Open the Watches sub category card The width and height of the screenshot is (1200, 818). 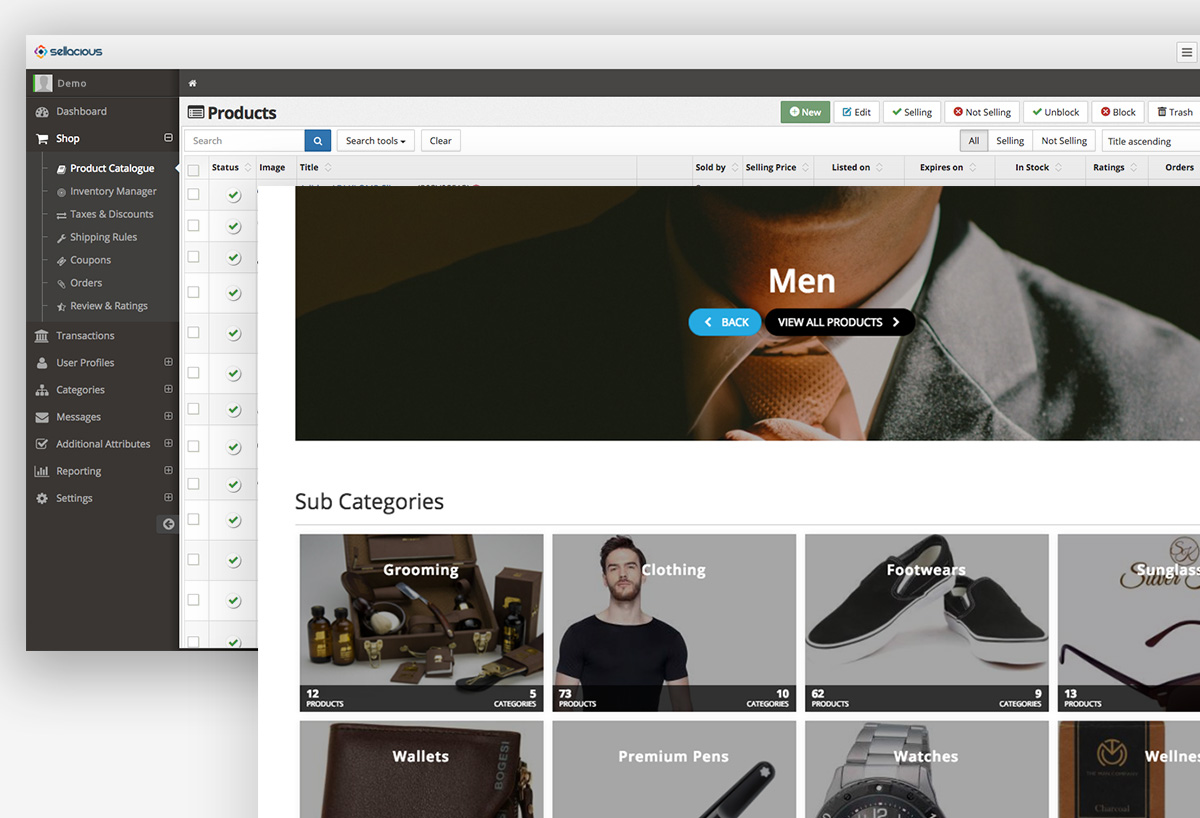pyautogui.click(x=927, y=770)
